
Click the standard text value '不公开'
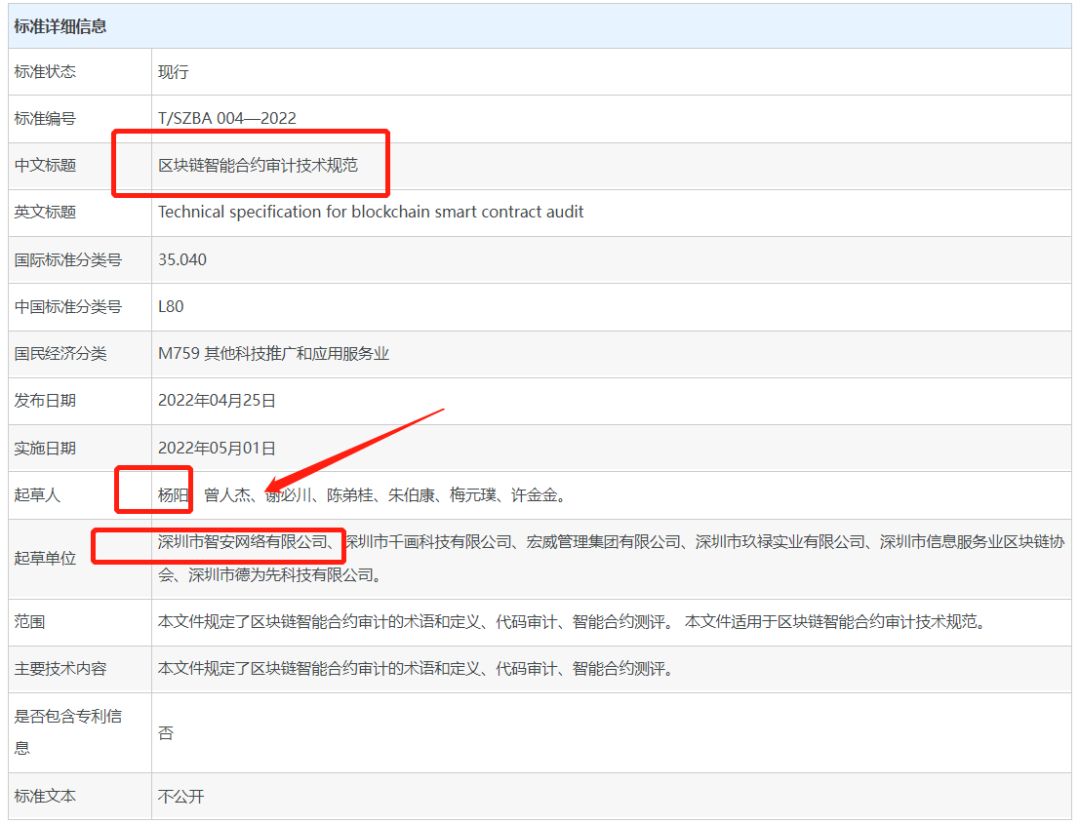pos(180,796)
